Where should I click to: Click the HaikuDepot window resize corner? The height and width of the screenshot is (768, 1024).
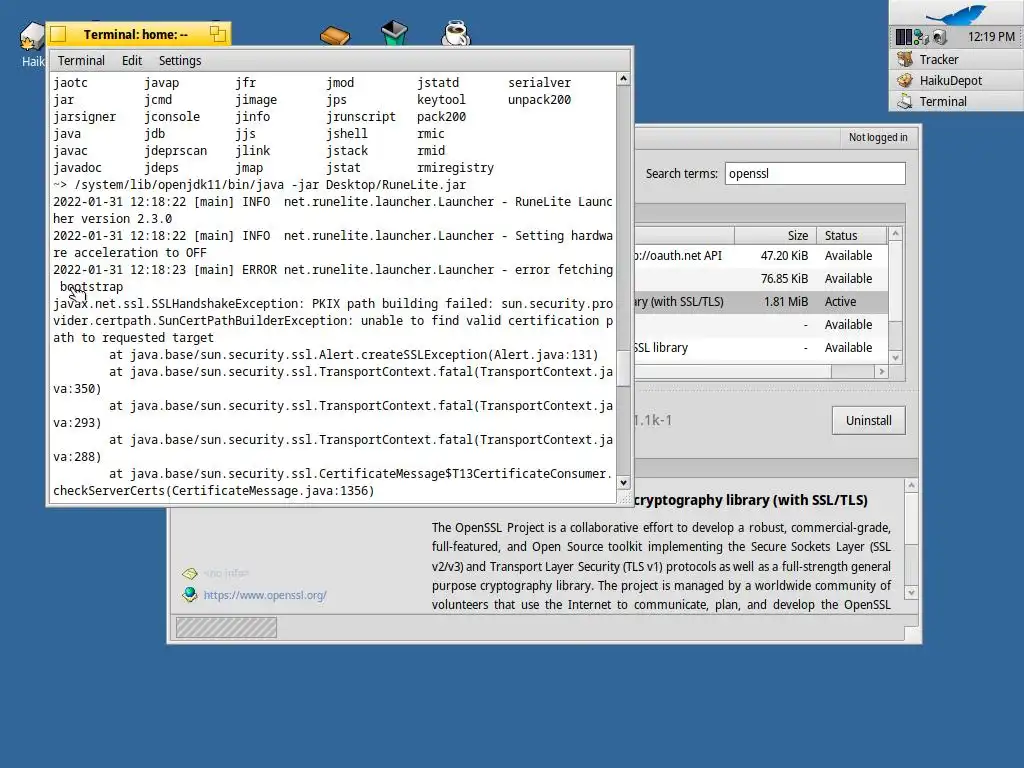pyautogui.click(x=913, y=635)
